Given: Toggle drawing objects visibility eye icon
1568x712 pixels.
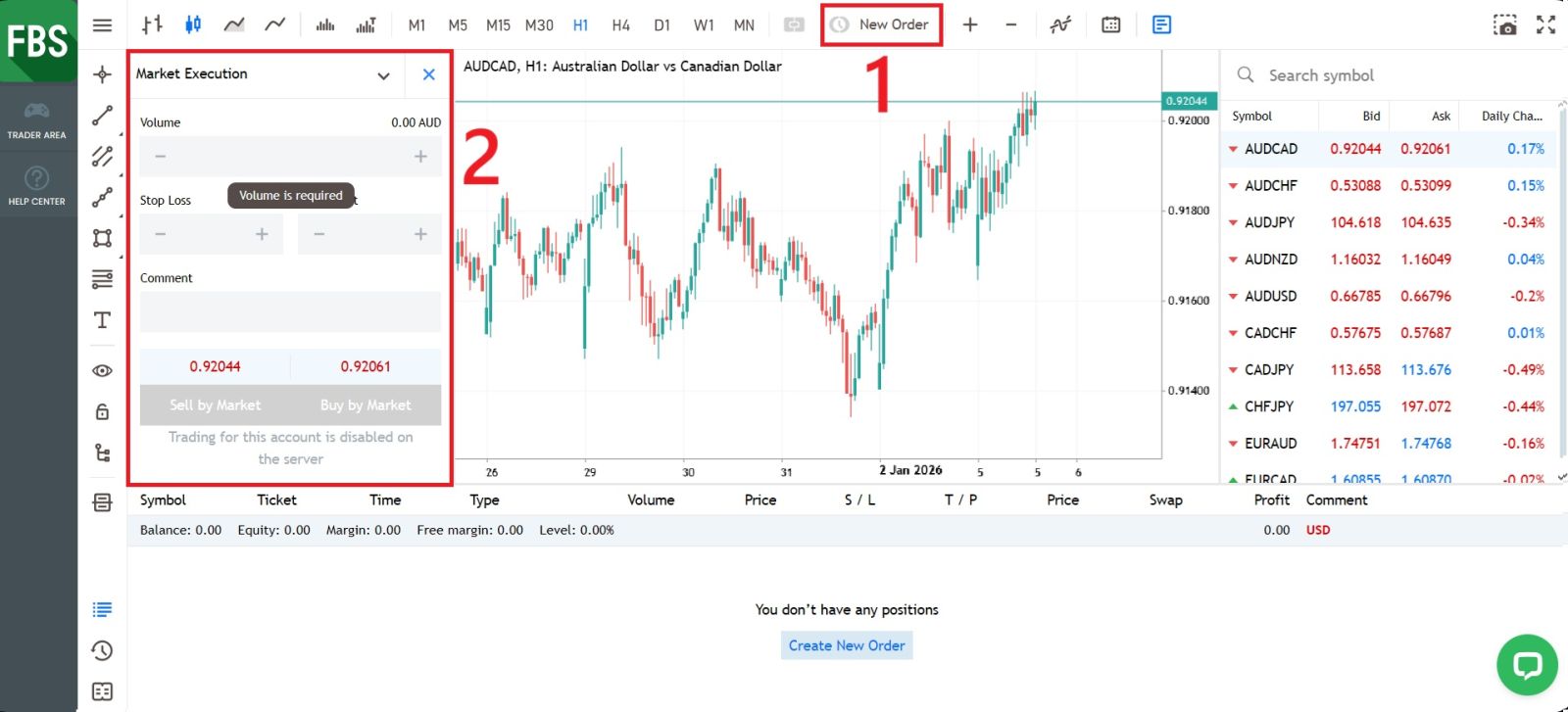Looking at the screenshot, I should pyautogui.click(x=102, y=371).
